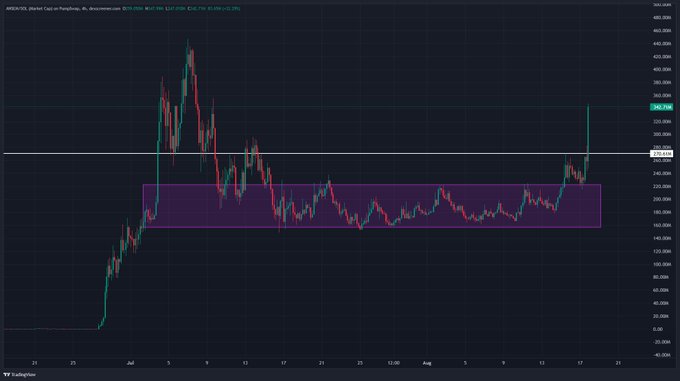Click the 17 label after Aug 13
The image size is (680, 381).
pyautogui.click(x=580, y=363)
